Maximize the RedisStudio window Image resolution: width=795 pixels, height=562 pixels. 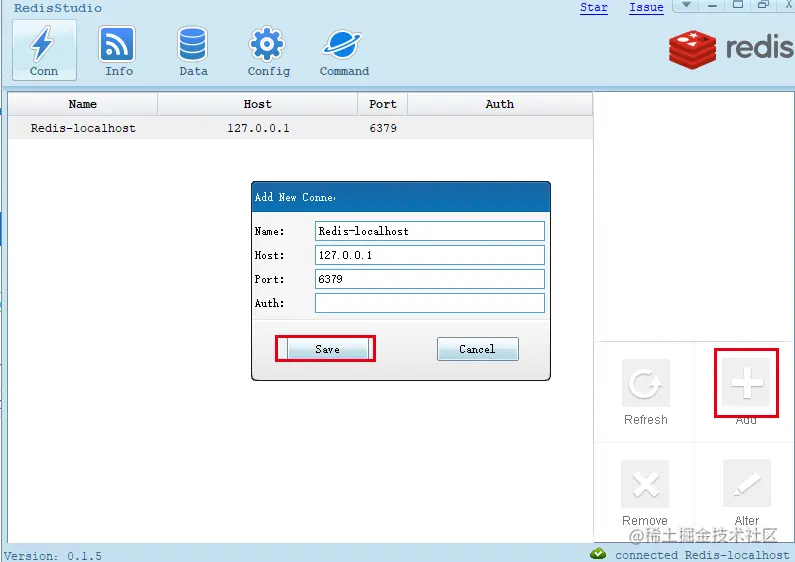[738, 5]
